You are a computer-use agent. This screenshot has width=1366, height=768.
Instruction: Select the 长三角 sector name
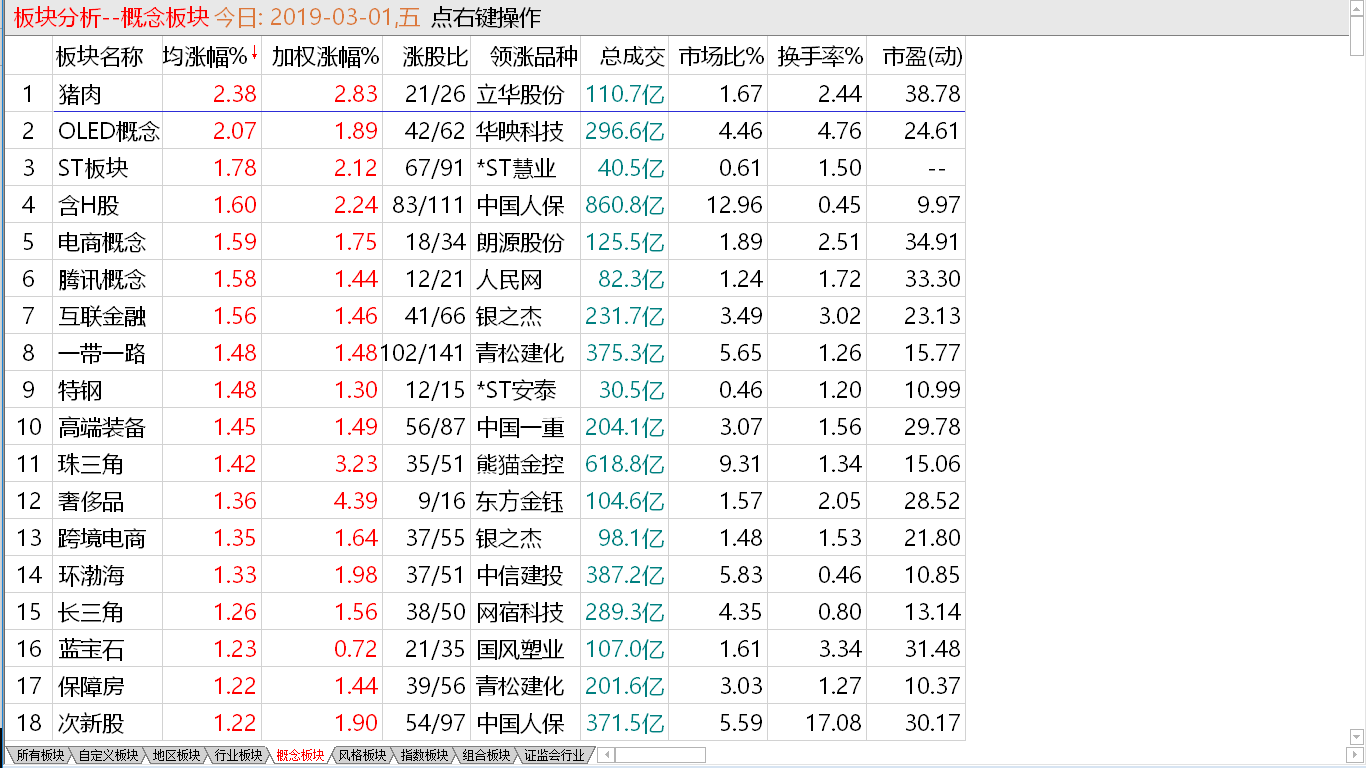tap(91, 612)
